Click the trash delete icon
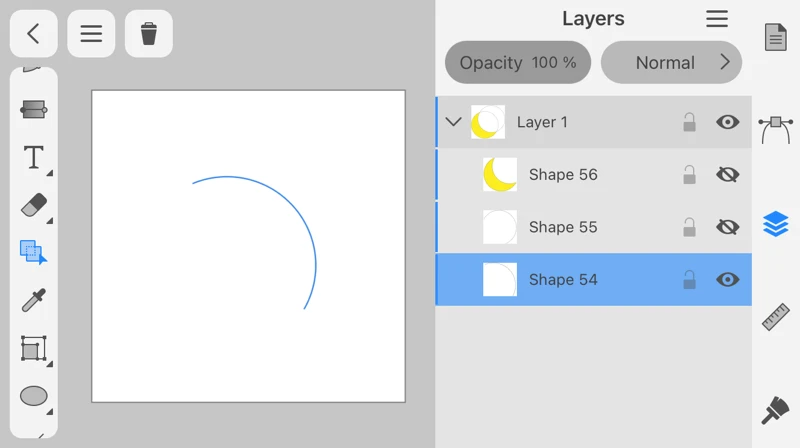This screenshot has height=448, width=800. pyautogui.click(x=148, y=34)
